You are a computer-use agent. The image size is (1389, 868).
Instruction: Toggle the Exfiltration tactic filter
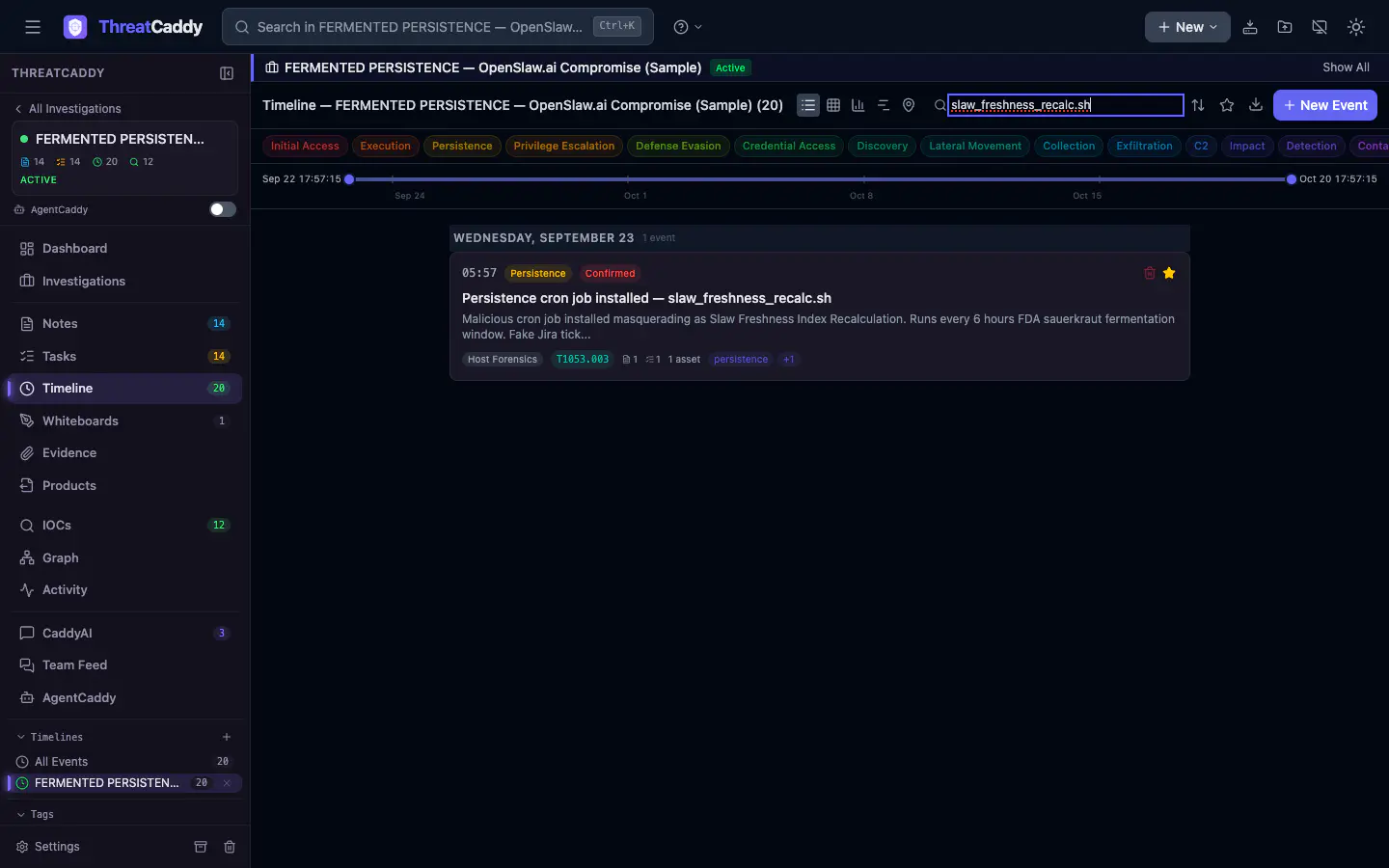(x=1144, y=147)
